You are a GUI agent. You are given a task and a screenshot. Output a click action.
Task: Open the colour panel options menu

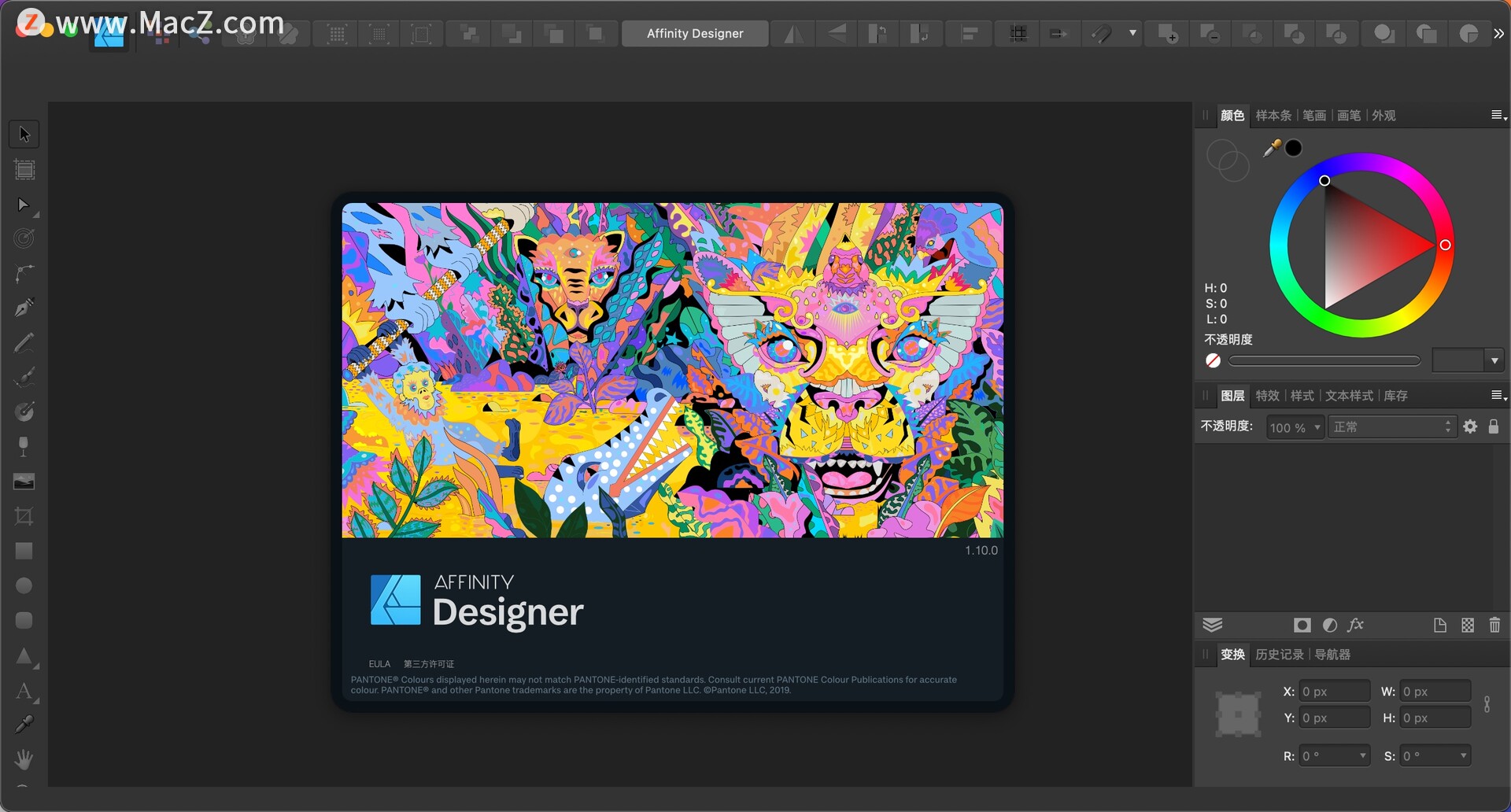(x=1499, y=116)
